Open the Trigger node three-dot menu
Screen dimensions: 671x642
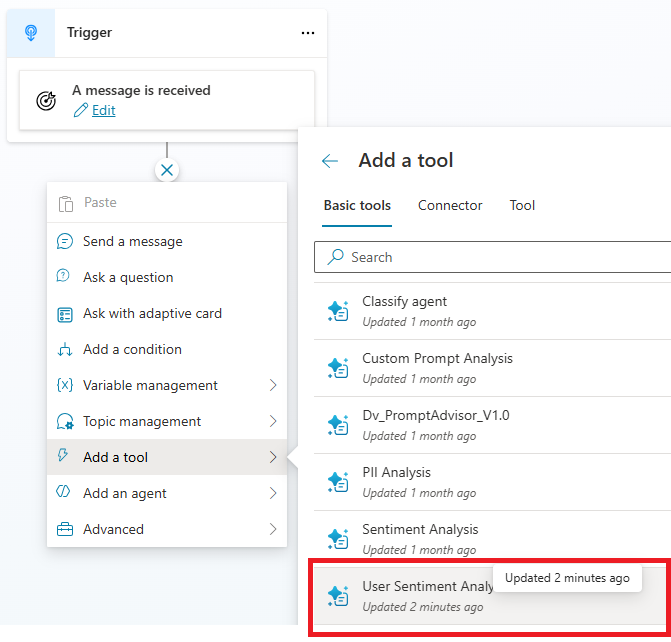307,33
